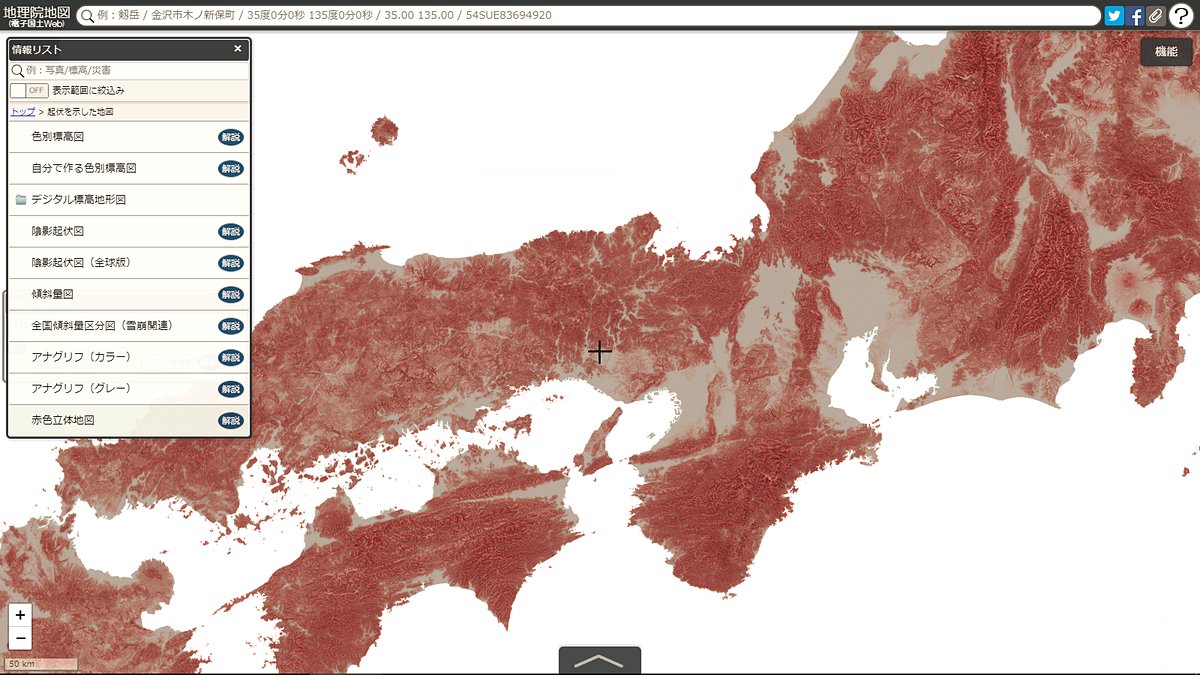Select the アナグリフ（グレー） layer
This screenshot has width=1200, height=675.
[129, 389]
